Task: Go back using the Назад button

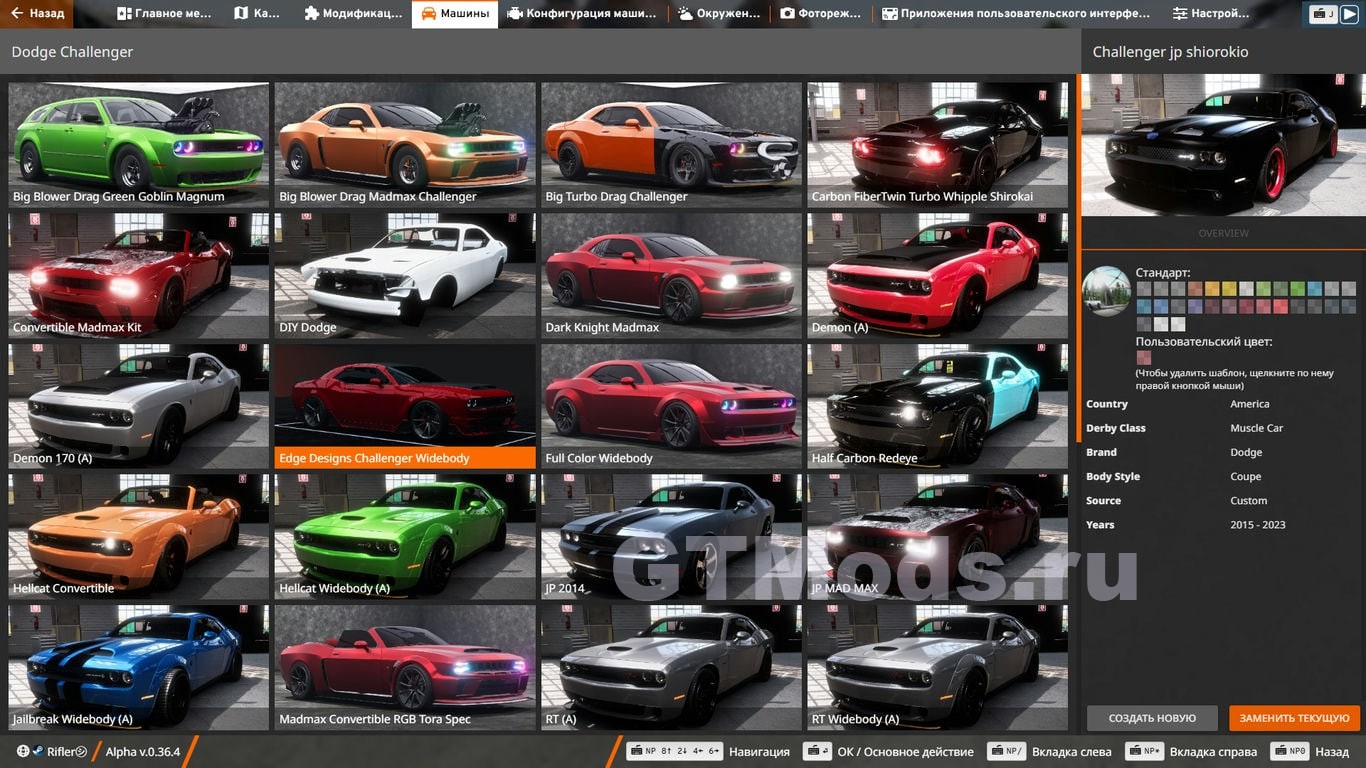Action: tap(37, 14)
